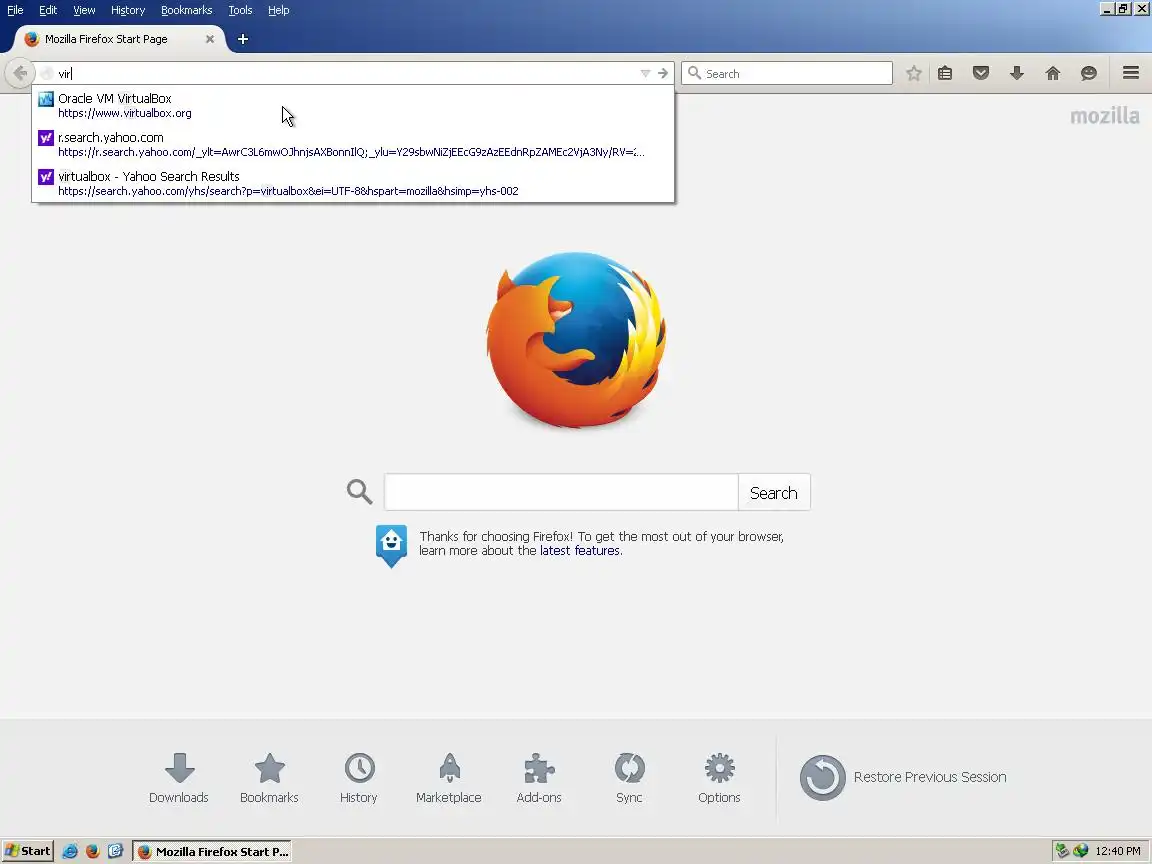1152x864 pixels.
Task: Open Bookmarks from start page
Action: point(269,778)
